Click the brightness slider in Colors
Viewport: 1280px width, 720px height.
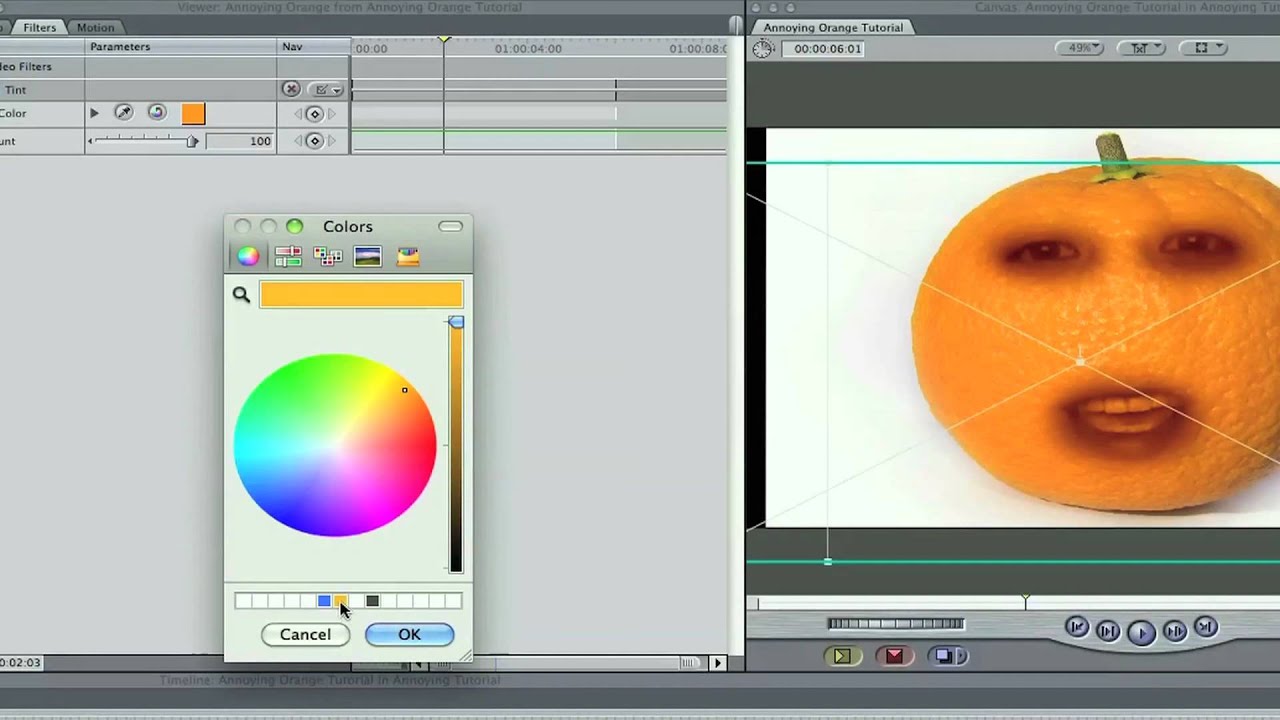tap(456, 446)
